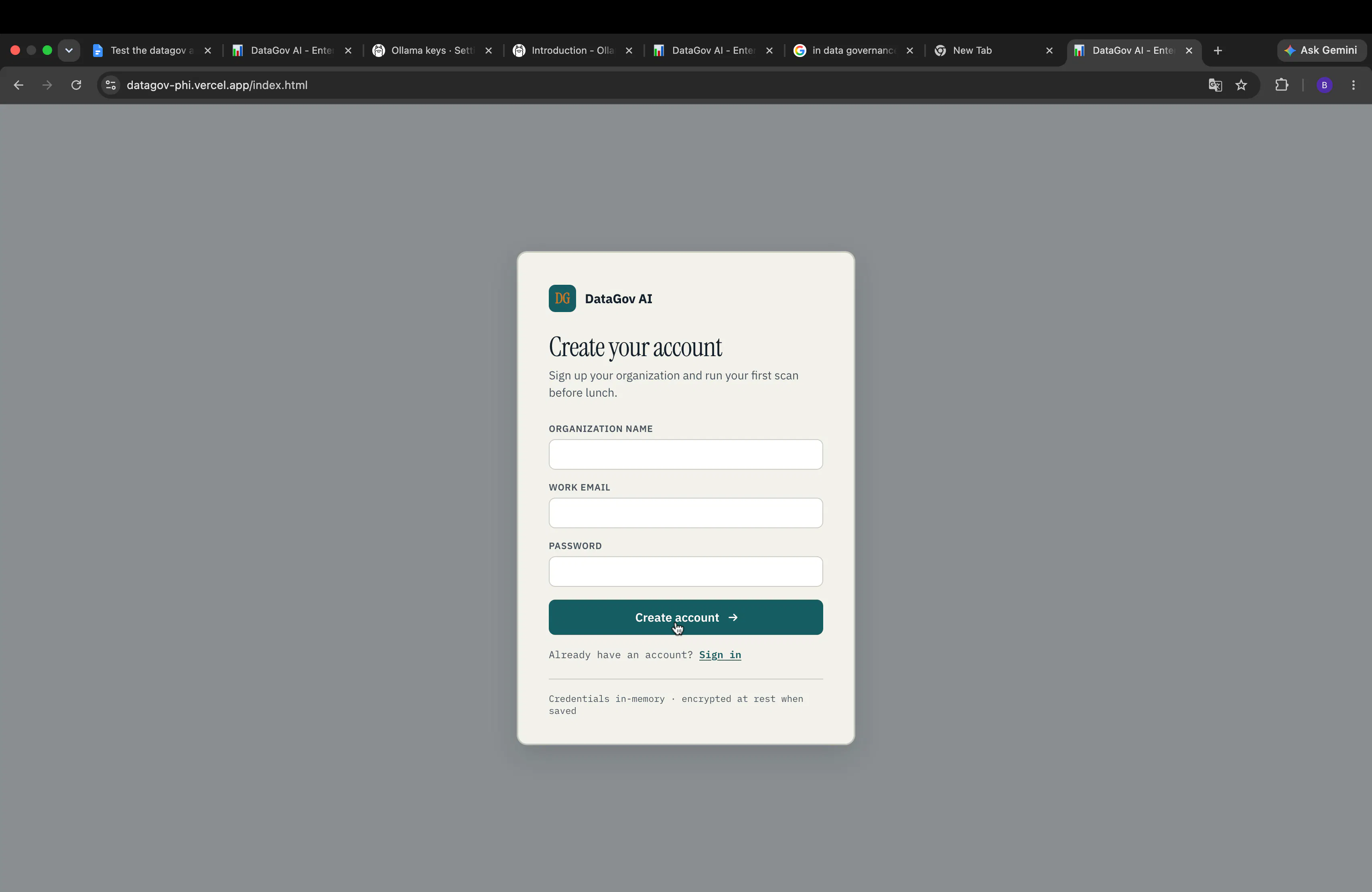Click the Ask Gemini button
The image size is (1372, 892).
click(1321, 50)
